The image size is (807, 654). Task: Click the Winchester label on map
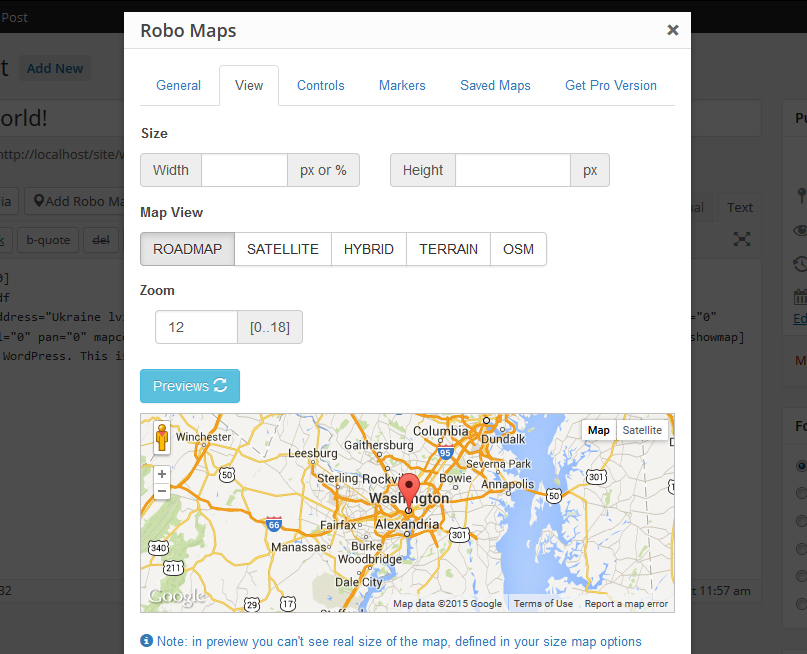coord(203,437)
